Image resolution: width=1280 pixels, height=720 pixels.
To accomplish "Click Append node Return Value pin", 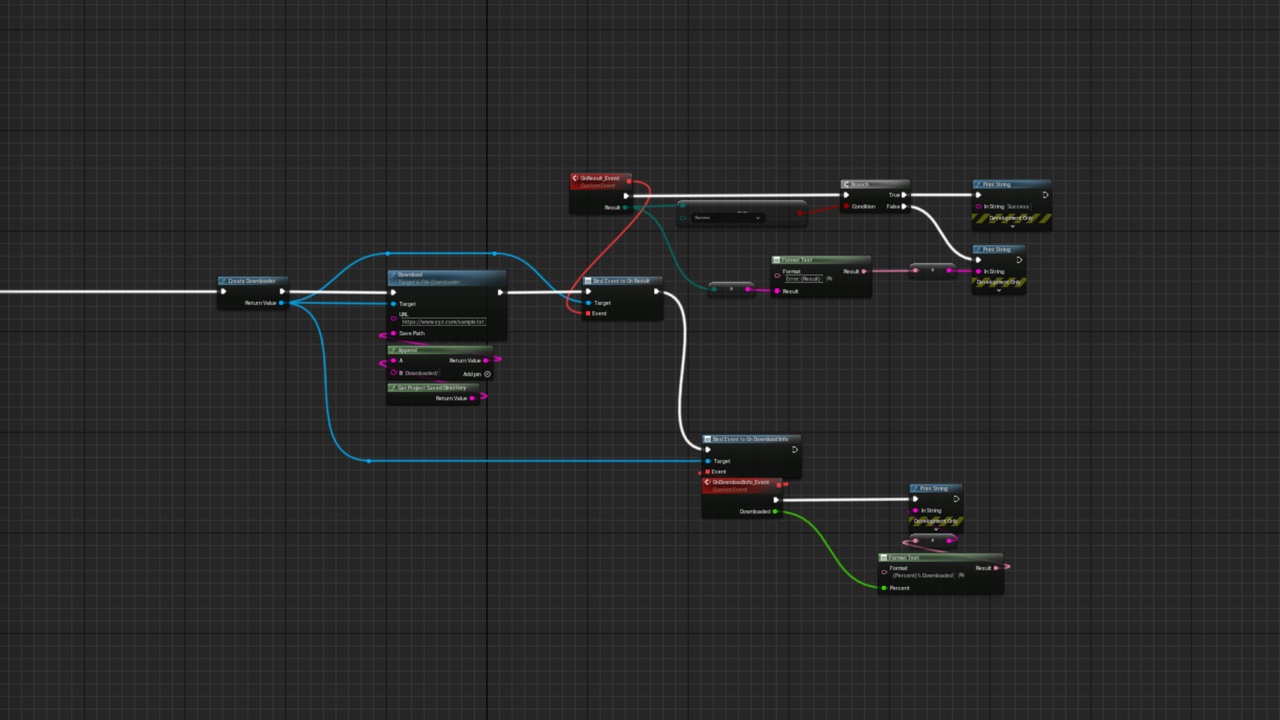I will point(487,360).
